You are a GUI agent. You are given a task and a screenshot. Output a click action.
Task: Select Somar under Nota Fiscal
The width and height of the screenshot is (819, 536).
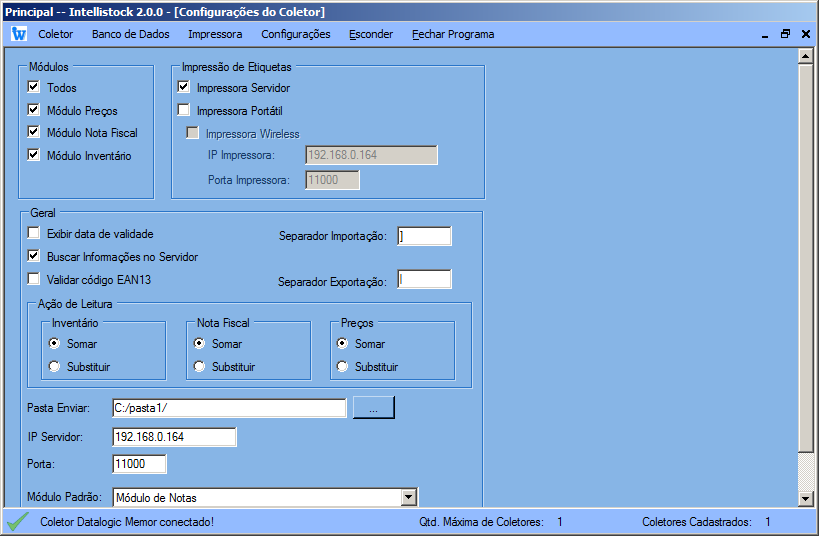[199, 343]
